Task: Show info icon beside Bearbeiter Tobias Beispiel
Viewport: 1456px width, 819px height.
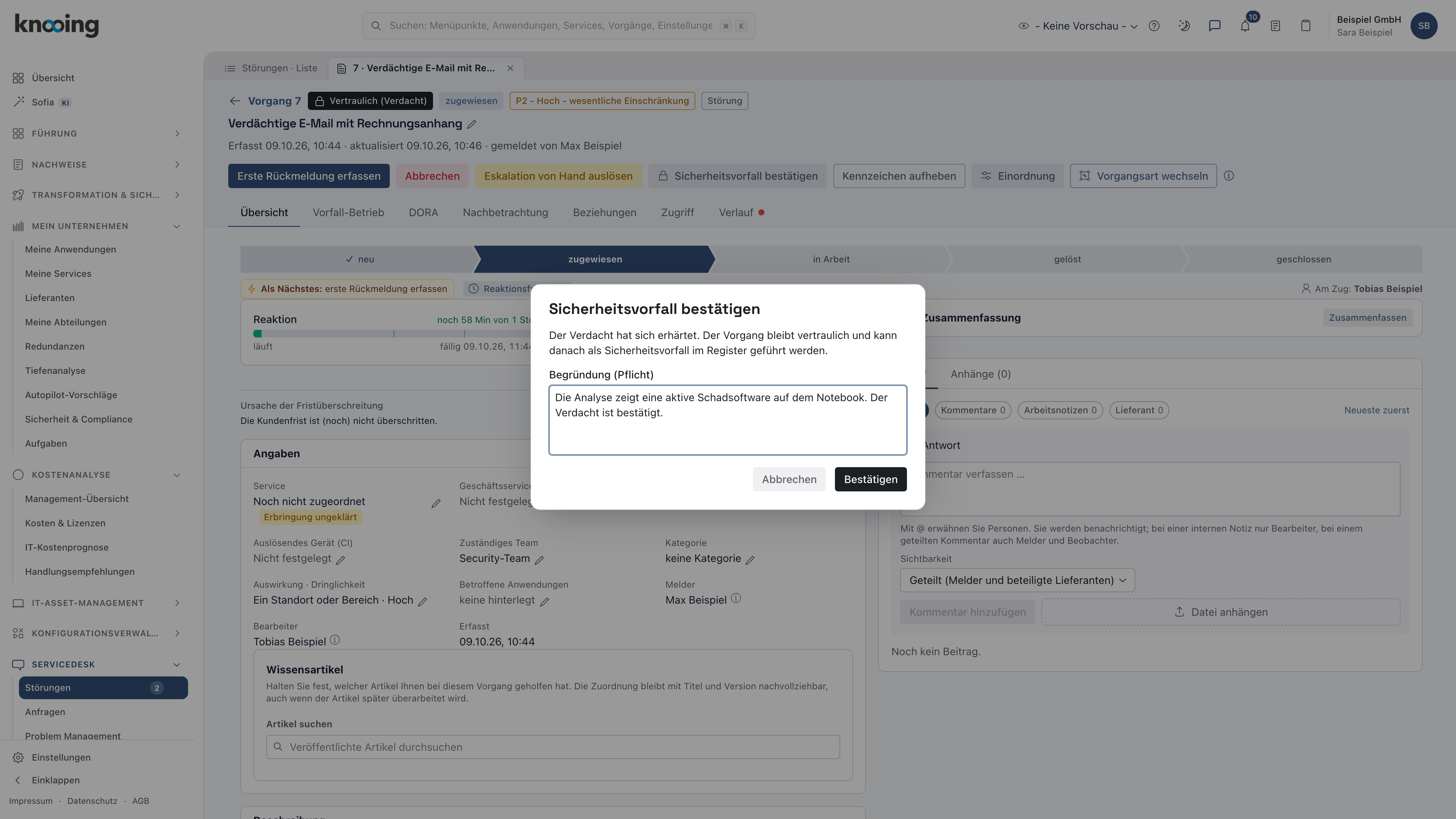Action: click(x=334, y=640)
